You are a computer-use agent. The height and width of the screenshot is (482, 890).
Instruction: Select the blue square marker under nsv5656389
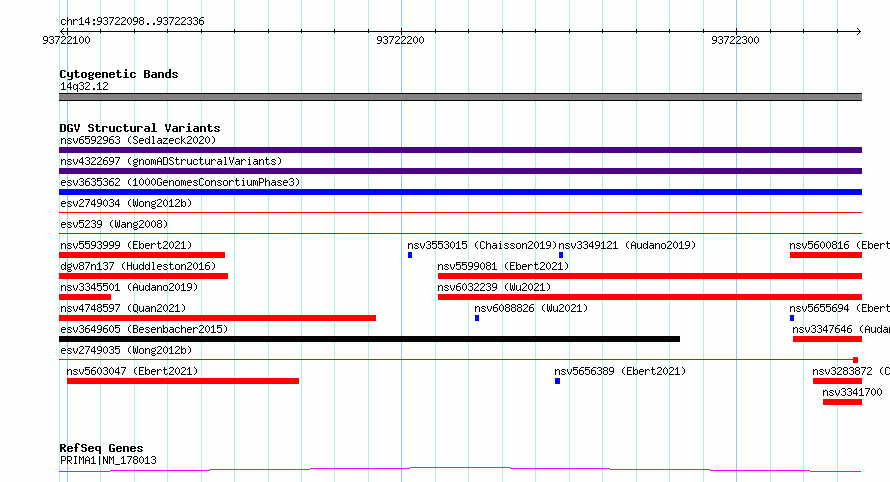click(x=557, y=381)
